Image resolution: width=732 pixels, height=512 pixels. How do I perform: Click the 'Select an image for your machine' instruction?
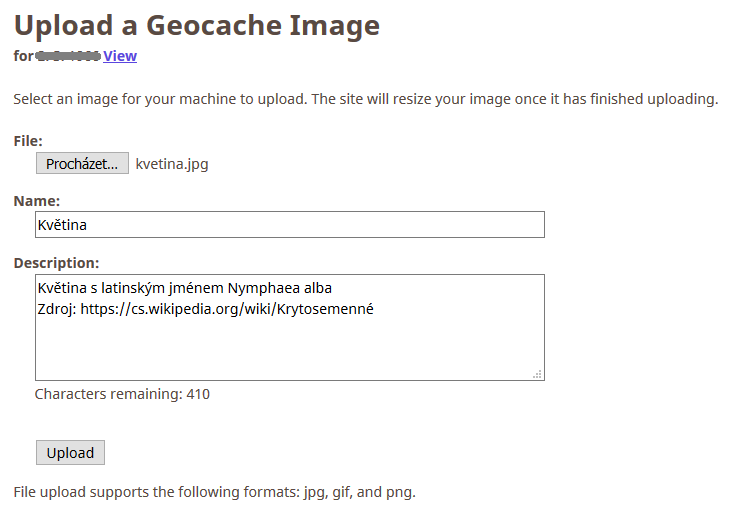[x=366, y=99]
